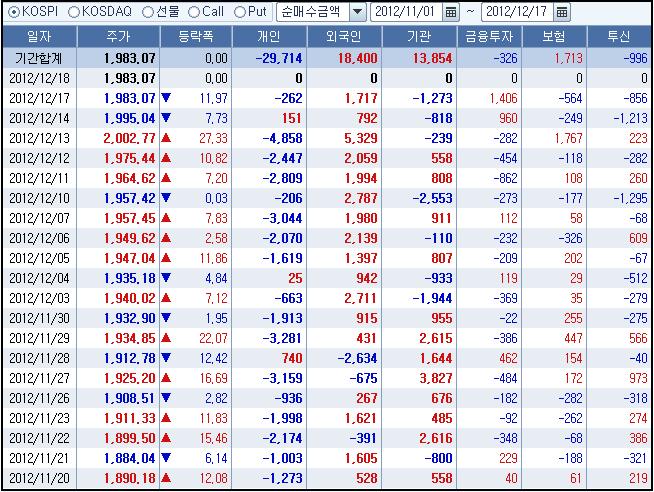Click the 2012/11/20 date cell
This screenshot has height=492, width=654.
pos(40,479)
